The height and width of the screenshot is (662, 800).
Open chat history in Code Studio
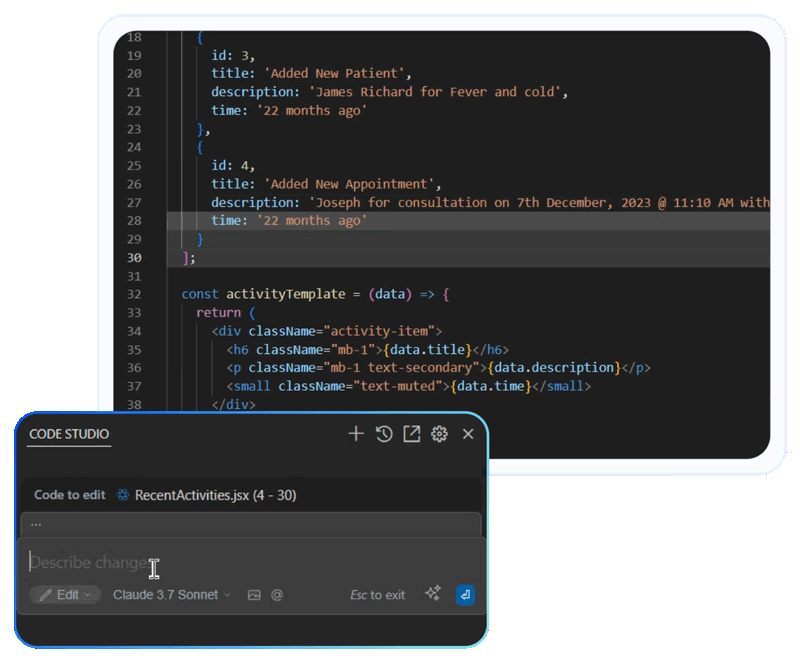click(x=383, y=434)
